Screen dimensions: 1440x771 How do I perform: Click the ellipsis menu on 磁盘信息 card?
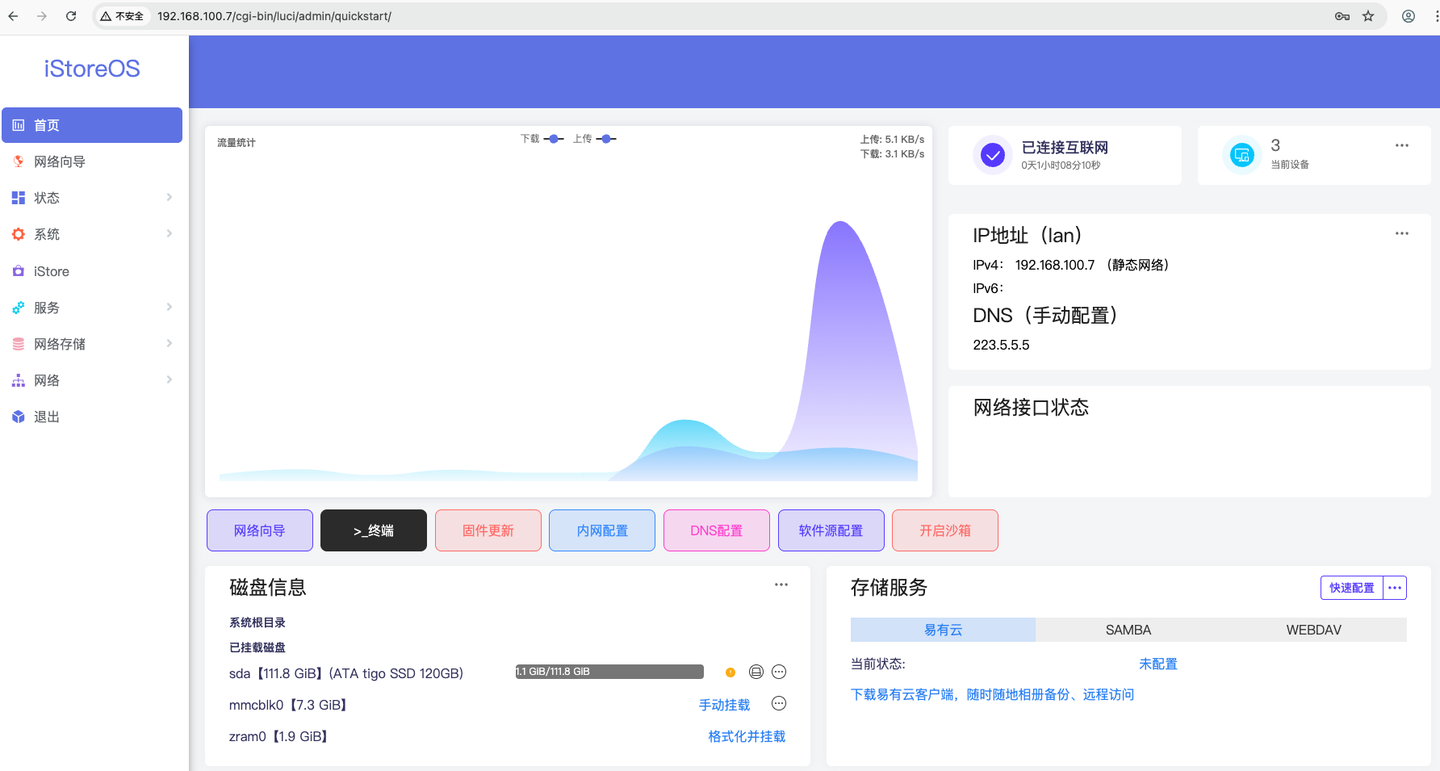point(780,584)
